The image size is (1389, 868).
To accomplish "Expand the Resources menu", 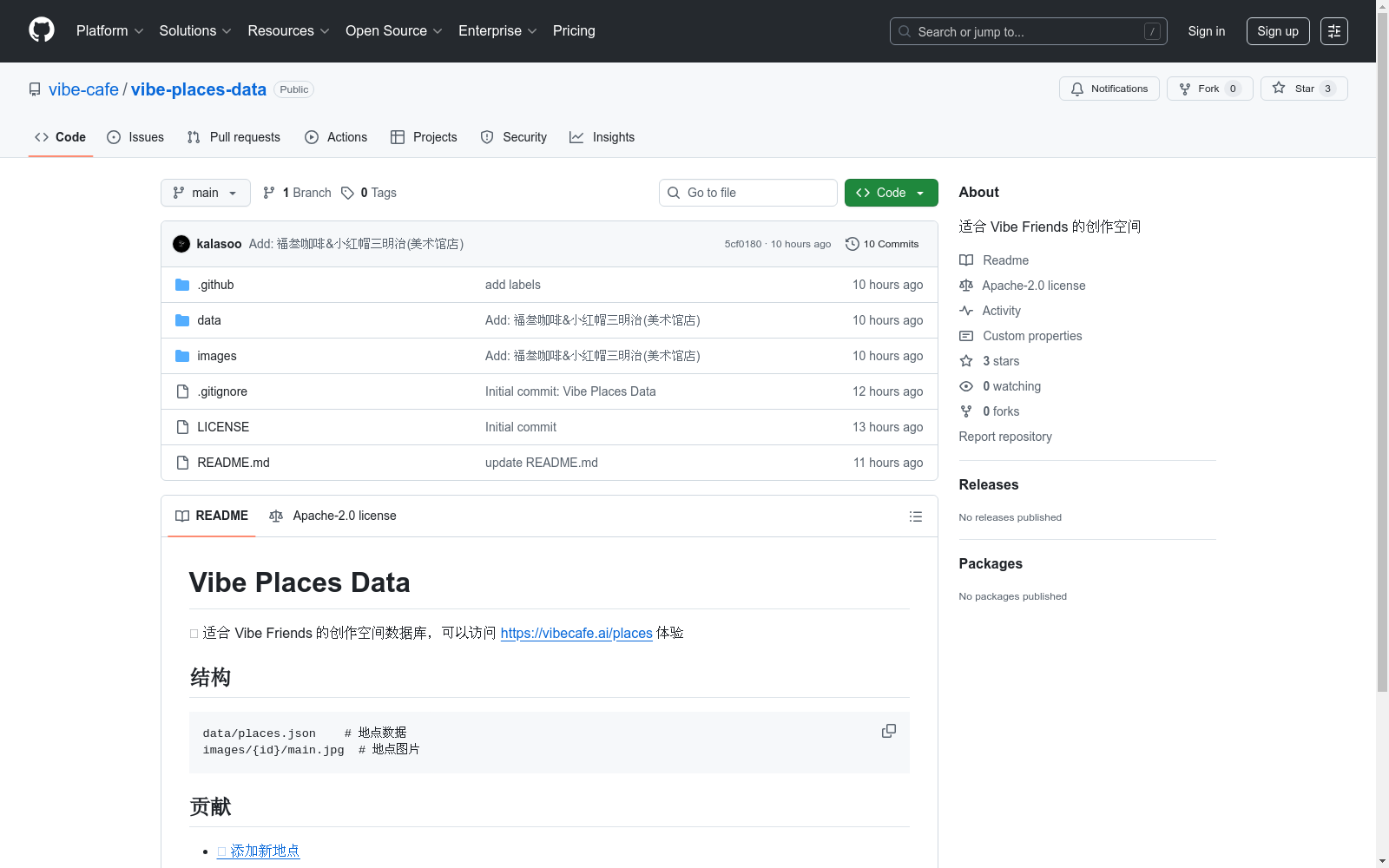I will (288, 30).
